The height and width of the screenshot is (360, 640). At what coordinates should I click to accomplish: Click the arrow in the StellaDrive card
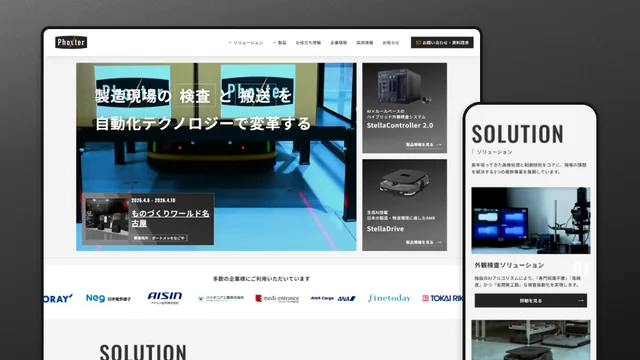point(439,242)
